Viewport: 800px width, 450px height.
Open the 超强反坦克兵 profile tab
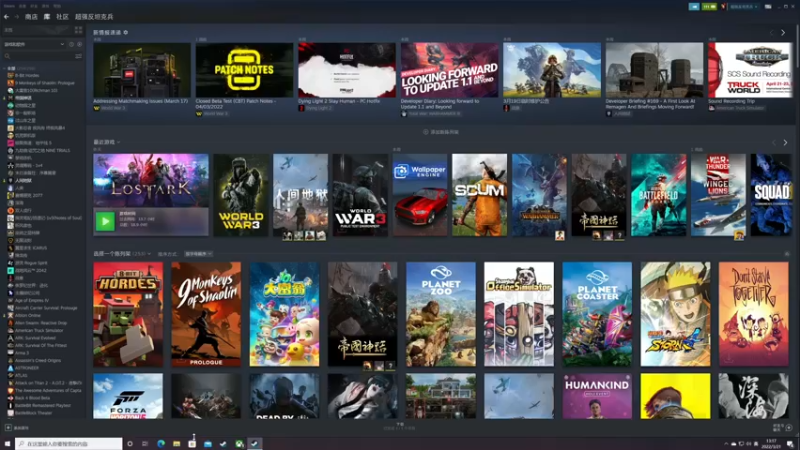(x=94, y=17)
